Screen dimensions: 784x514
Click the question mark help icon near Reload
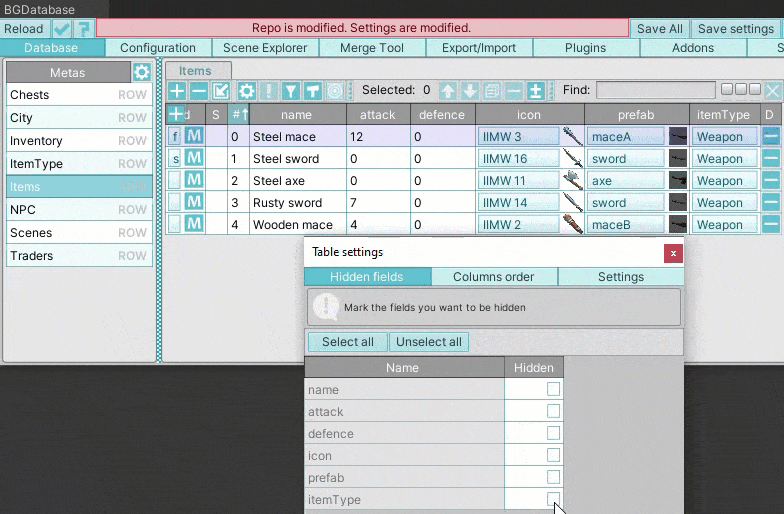click(84, 28)
